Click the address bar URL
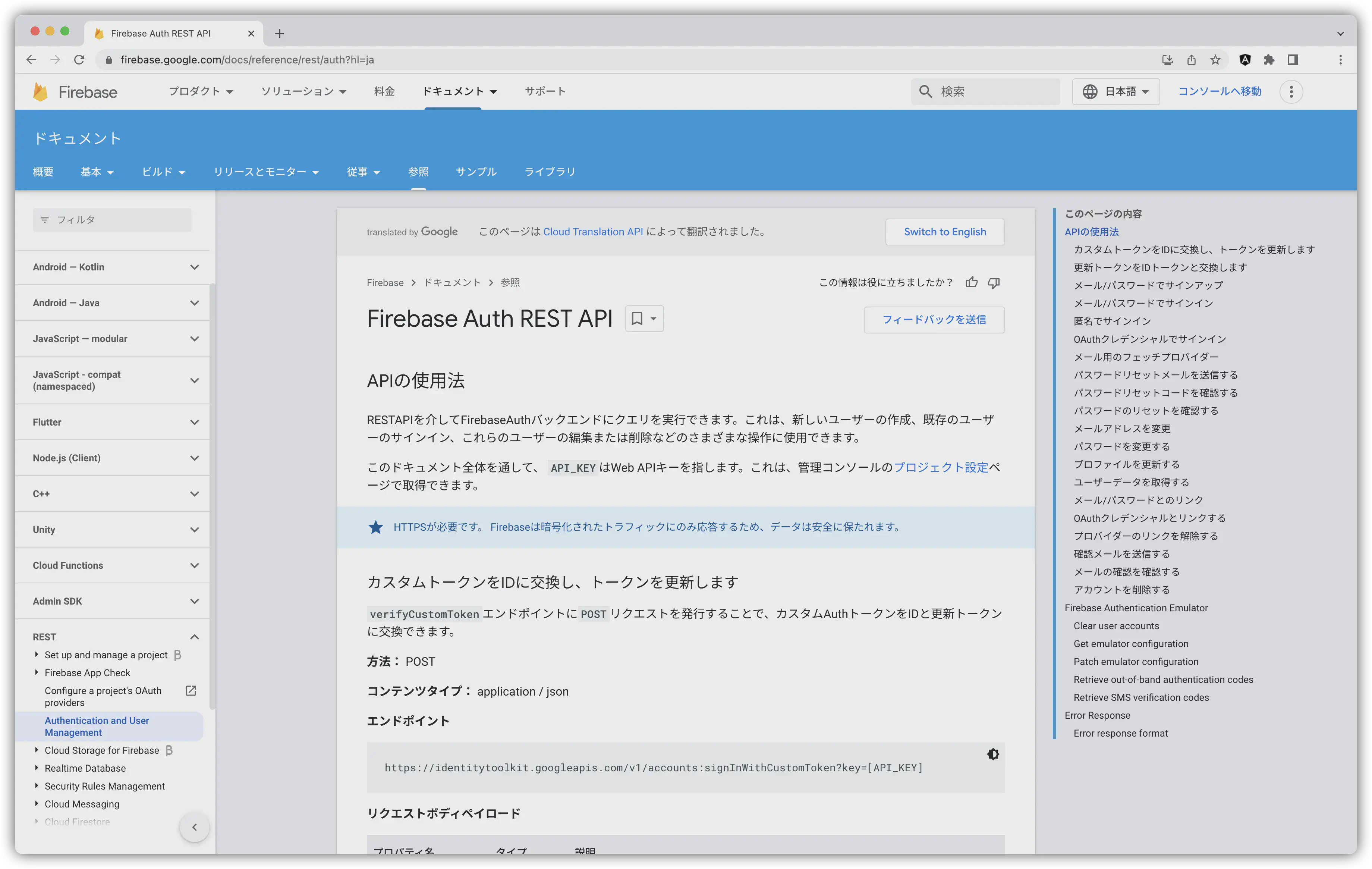1372x869 pixels. 247,60
